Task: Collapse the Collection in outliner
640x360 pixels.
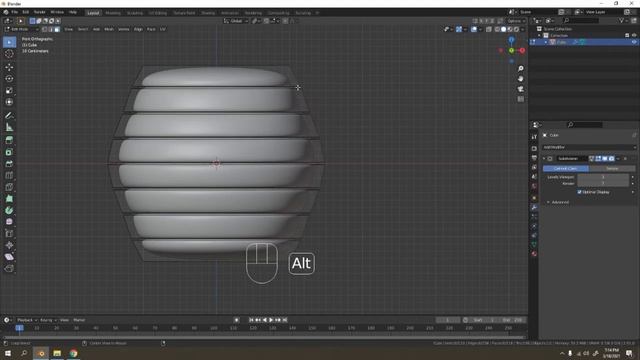Action: coord(539,36)
